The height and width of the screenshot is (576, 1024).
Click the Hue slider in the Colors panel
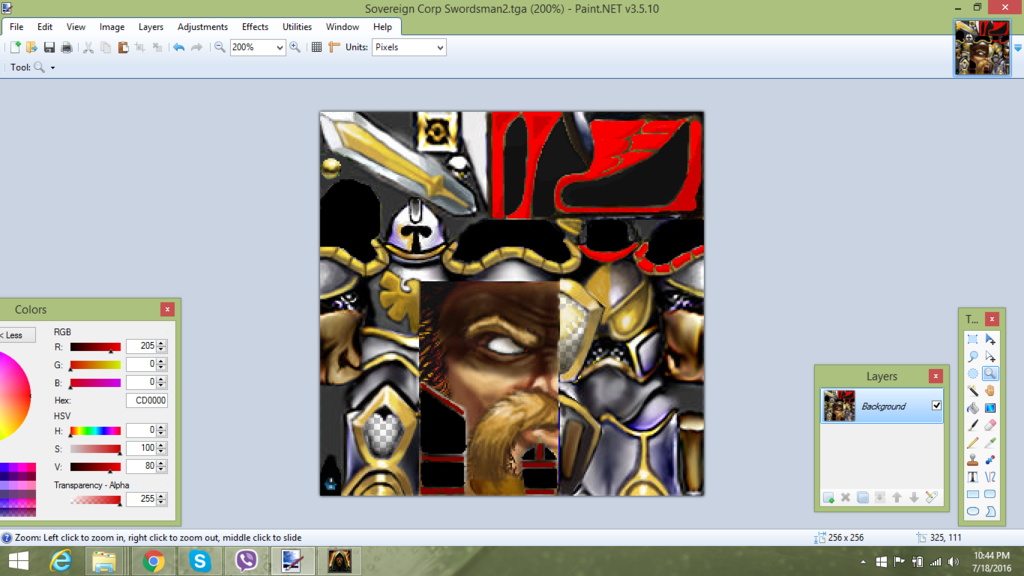95,431
